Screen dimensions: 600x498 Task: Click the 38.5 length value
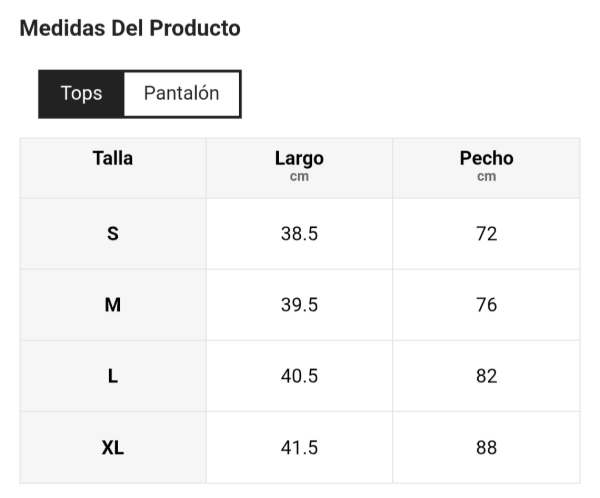[299, 234]
